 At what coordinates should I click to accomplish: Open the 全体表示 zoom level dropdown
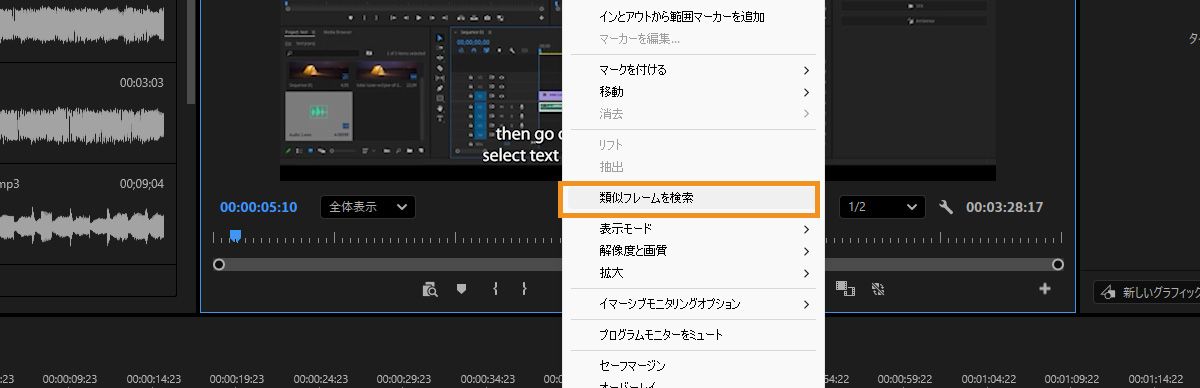[x=368, y=207]
